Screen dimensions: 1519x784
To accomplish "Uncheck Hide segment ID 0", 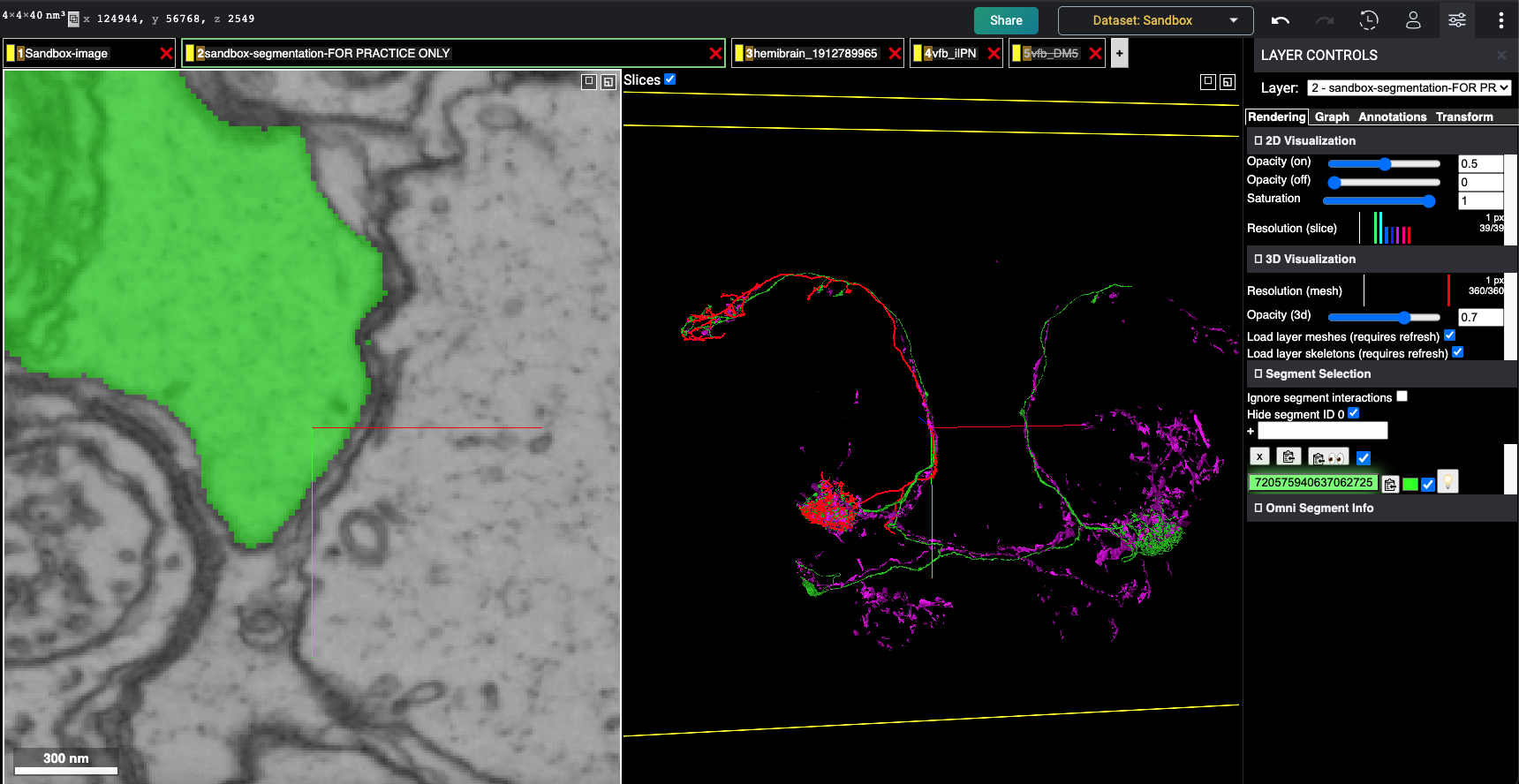I will [x=1354, y=413].
